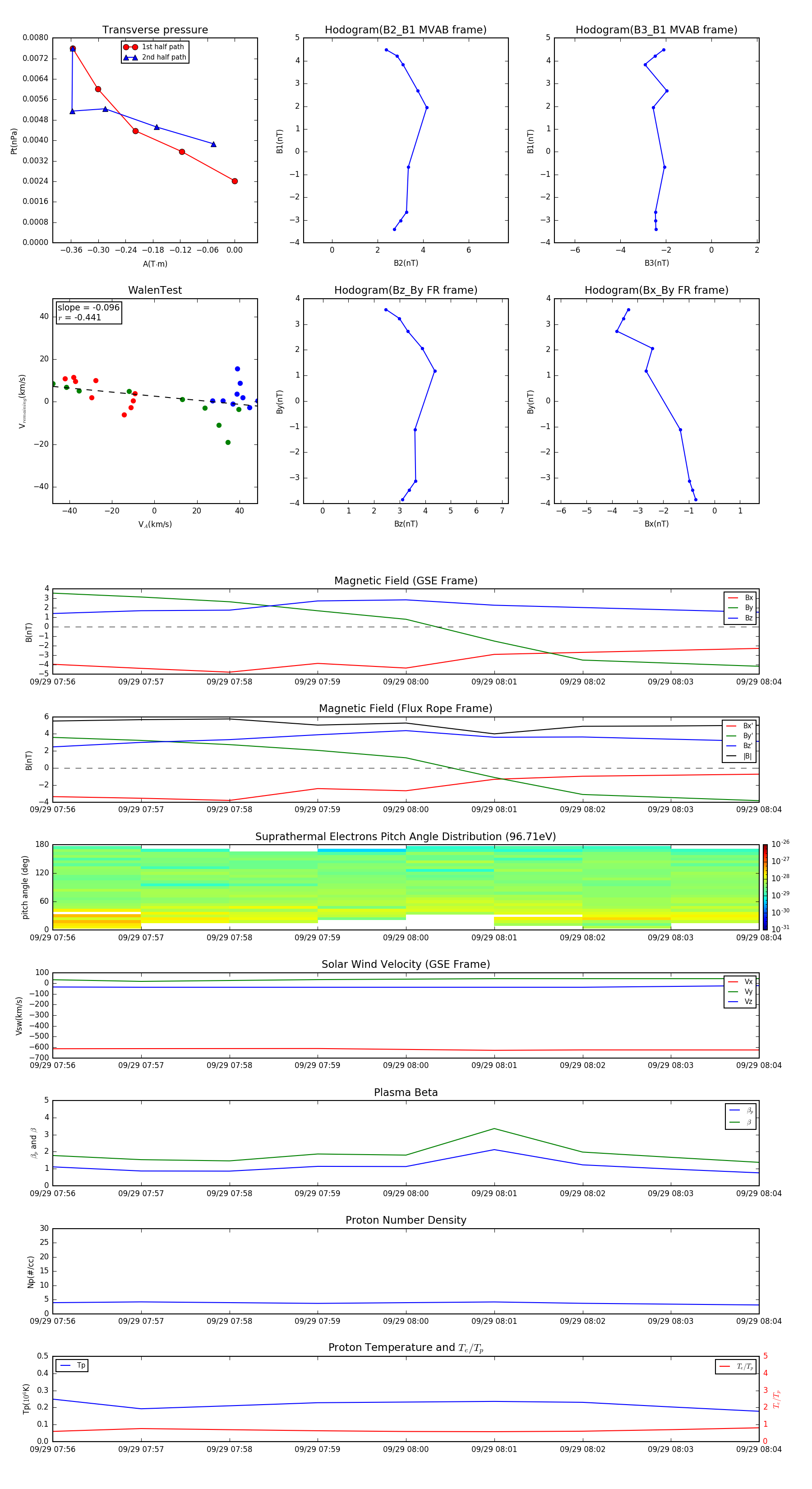This screenshot has width=812, height=1489.
Task: Click the slope and r text box in WalenTest
Action: (x=89, y=313)
